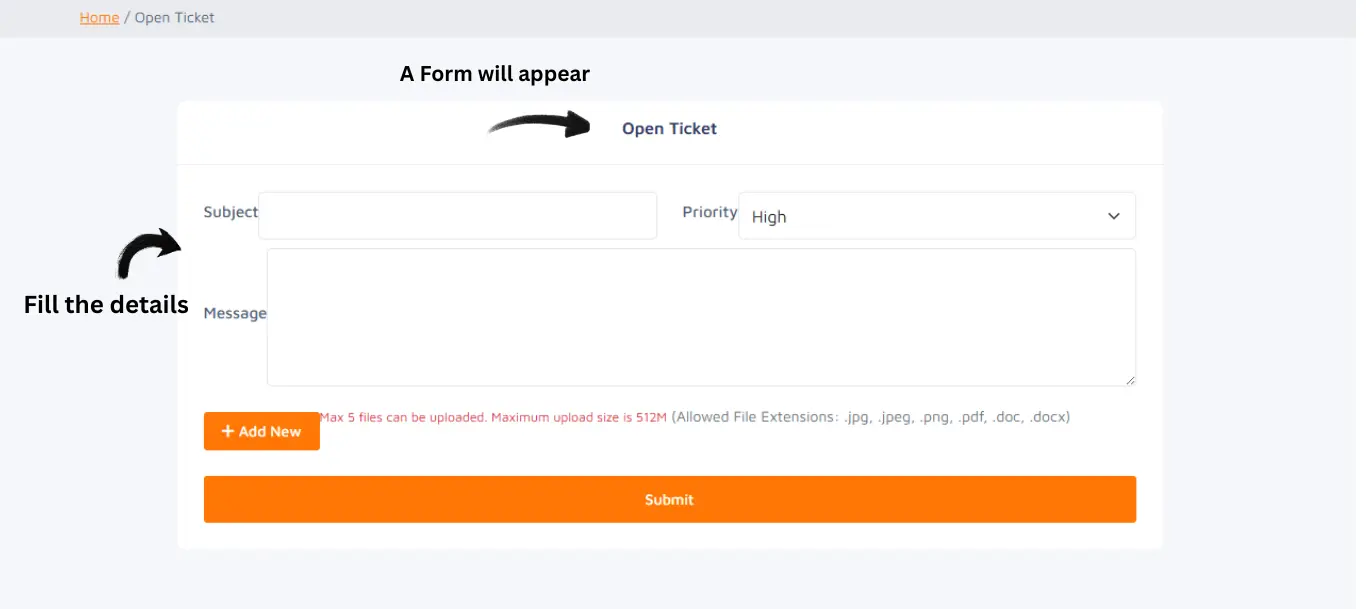Click the Open Ticket form heading
1366x609 pixels.
tap(669, 129)
